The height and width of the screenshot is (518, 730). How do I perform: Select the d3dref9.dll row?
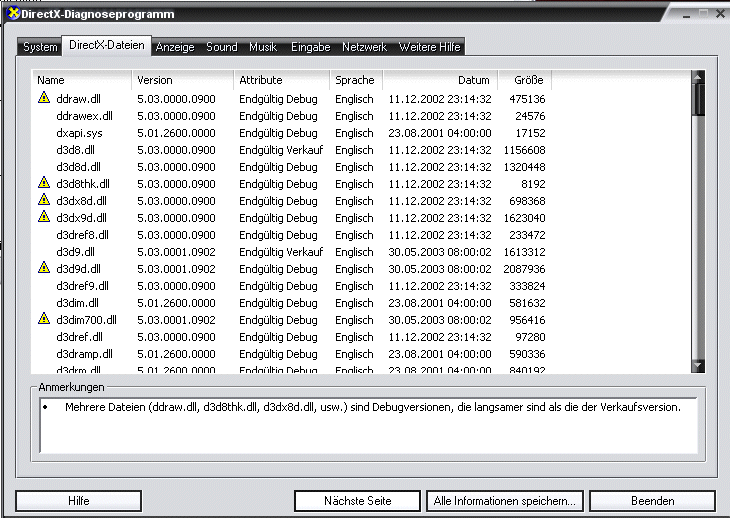pyautogui.click(x=291, y=286)
